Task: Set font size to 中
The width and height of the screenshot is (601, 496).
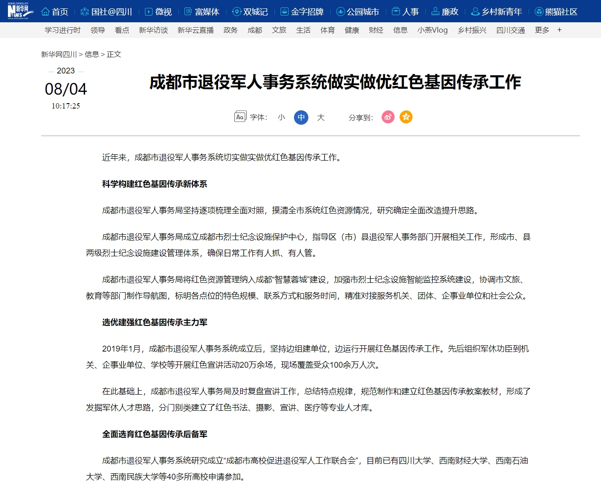Action: pyautogui.click(x=301, y=117)
